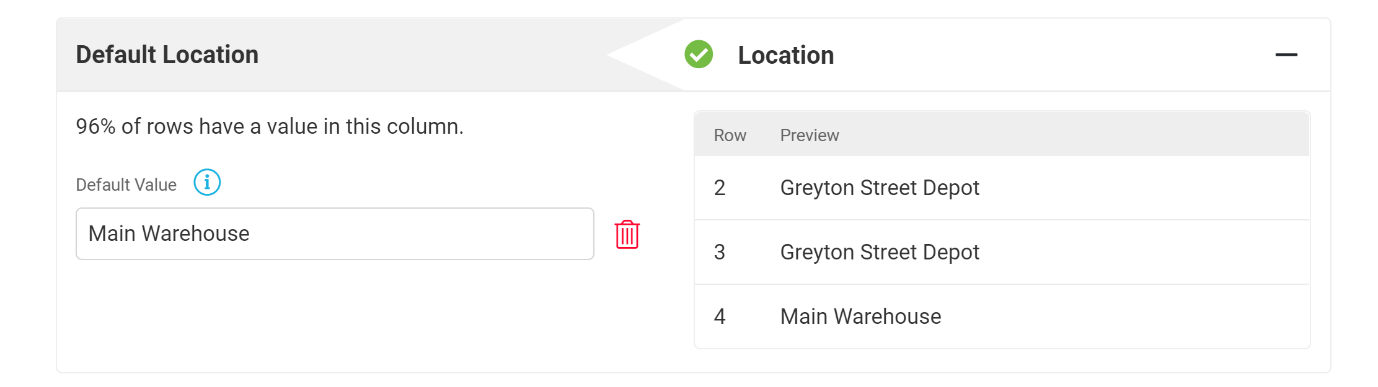Collapse the Location panel with minus icon
The image size is (1378, 387).
(1286, 55)
